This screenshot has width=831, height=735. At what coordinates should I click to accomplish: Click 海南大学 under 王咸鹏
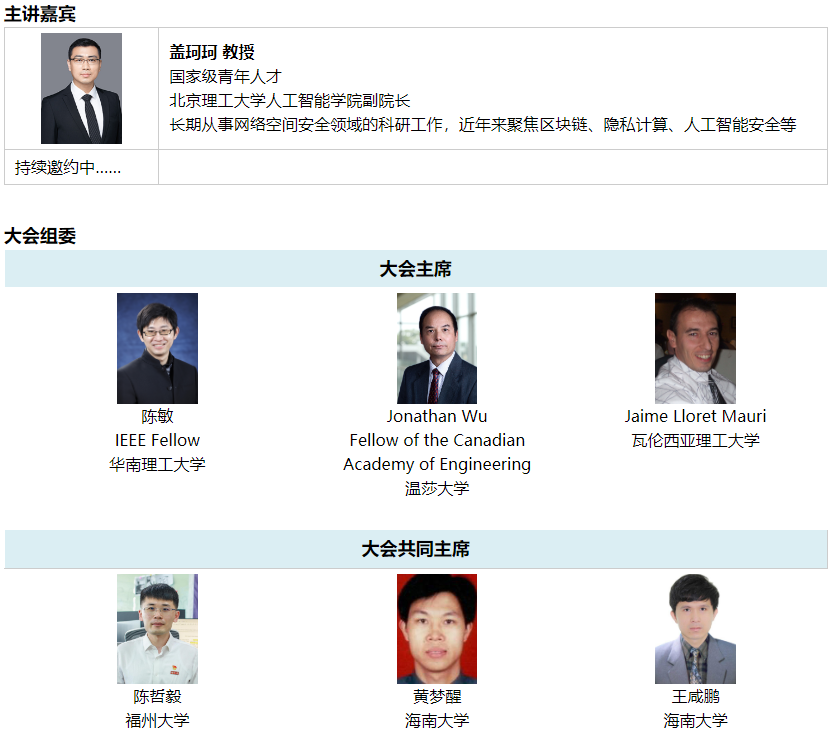695,720
